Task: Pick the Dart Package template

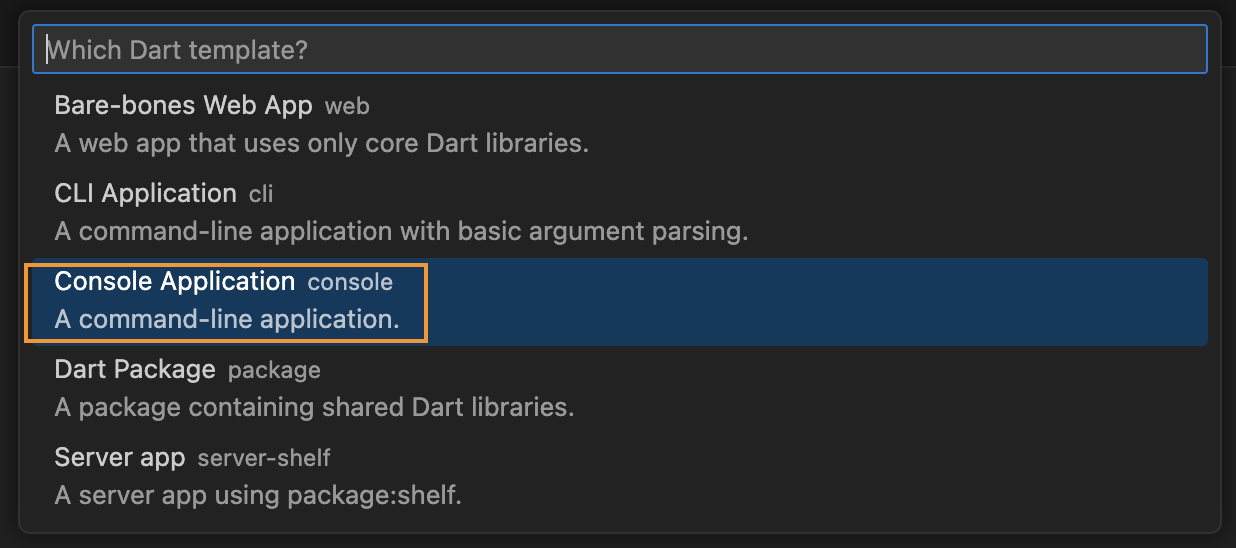Action: point(135,370)
